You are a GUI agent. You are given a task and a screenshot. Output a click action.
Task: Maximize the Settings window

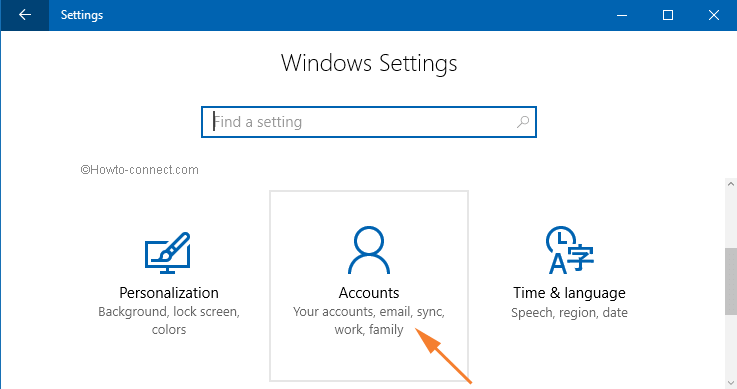pos(667,15)
